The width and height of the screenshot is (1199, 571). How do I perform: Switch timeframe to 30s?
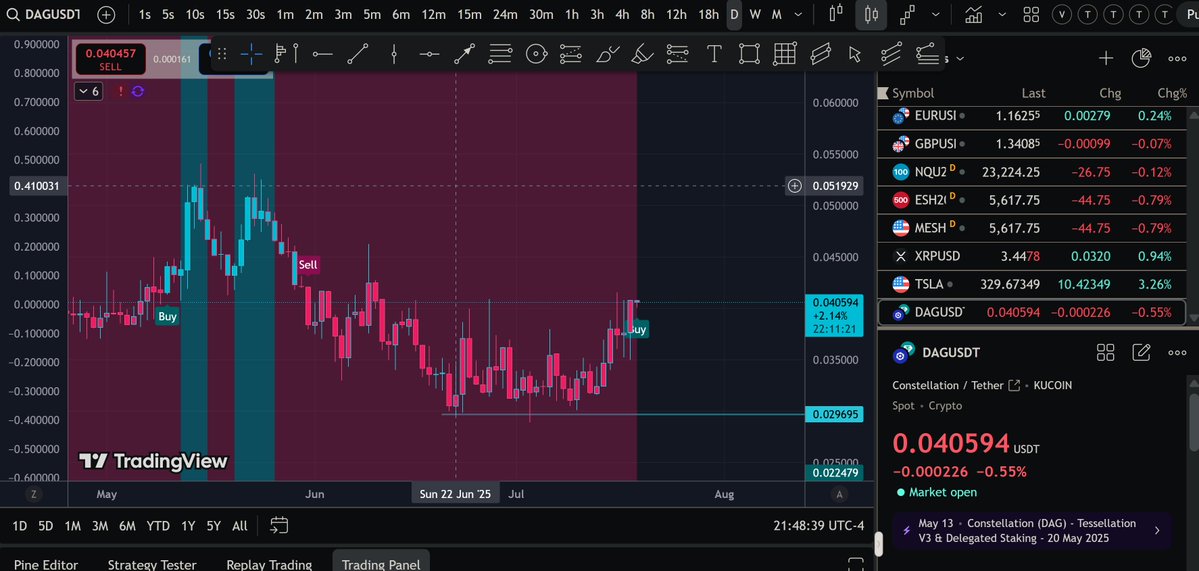[255, 15]
